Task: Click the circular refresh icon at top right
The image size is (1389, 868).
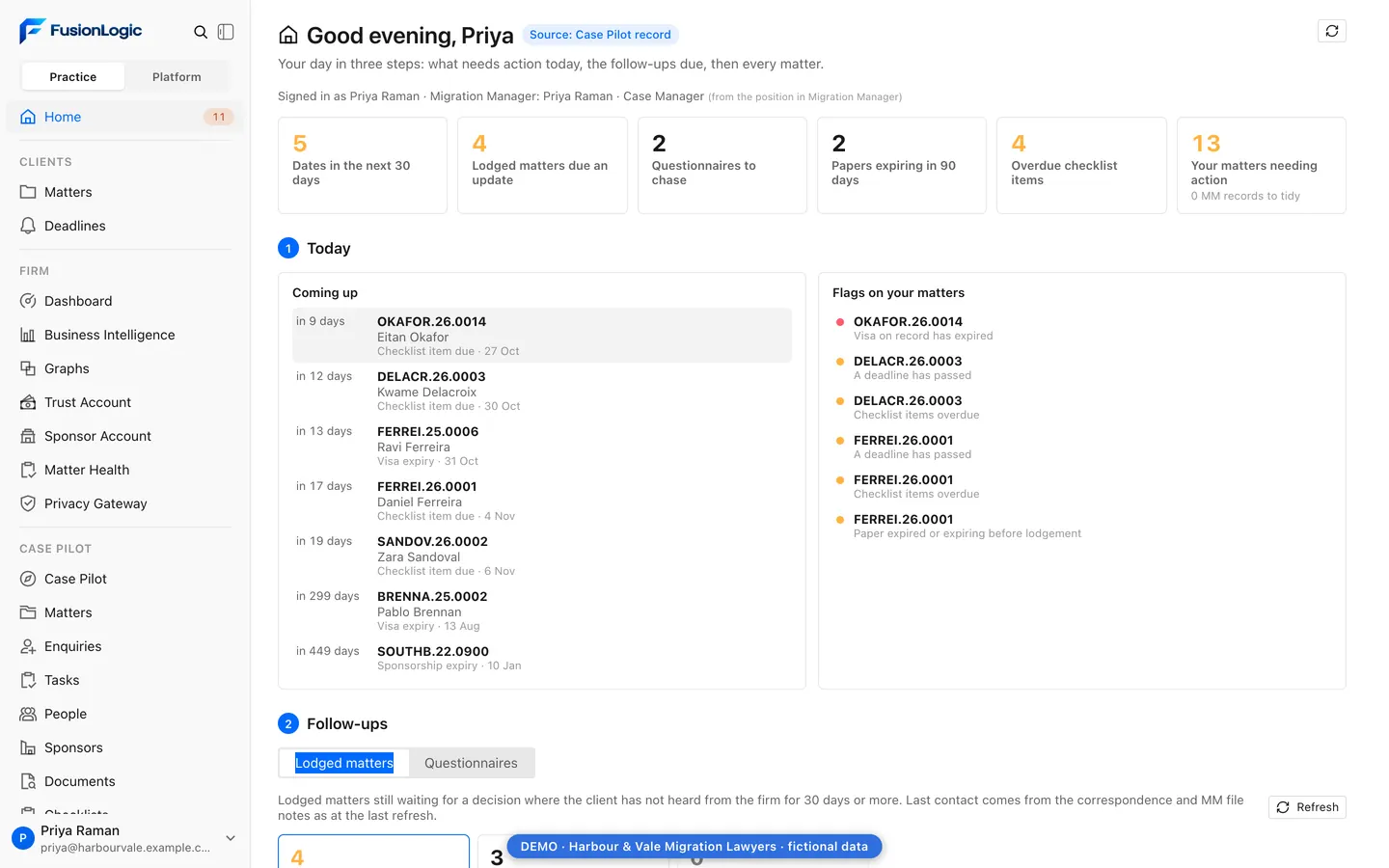Action: click(1331, 31)
